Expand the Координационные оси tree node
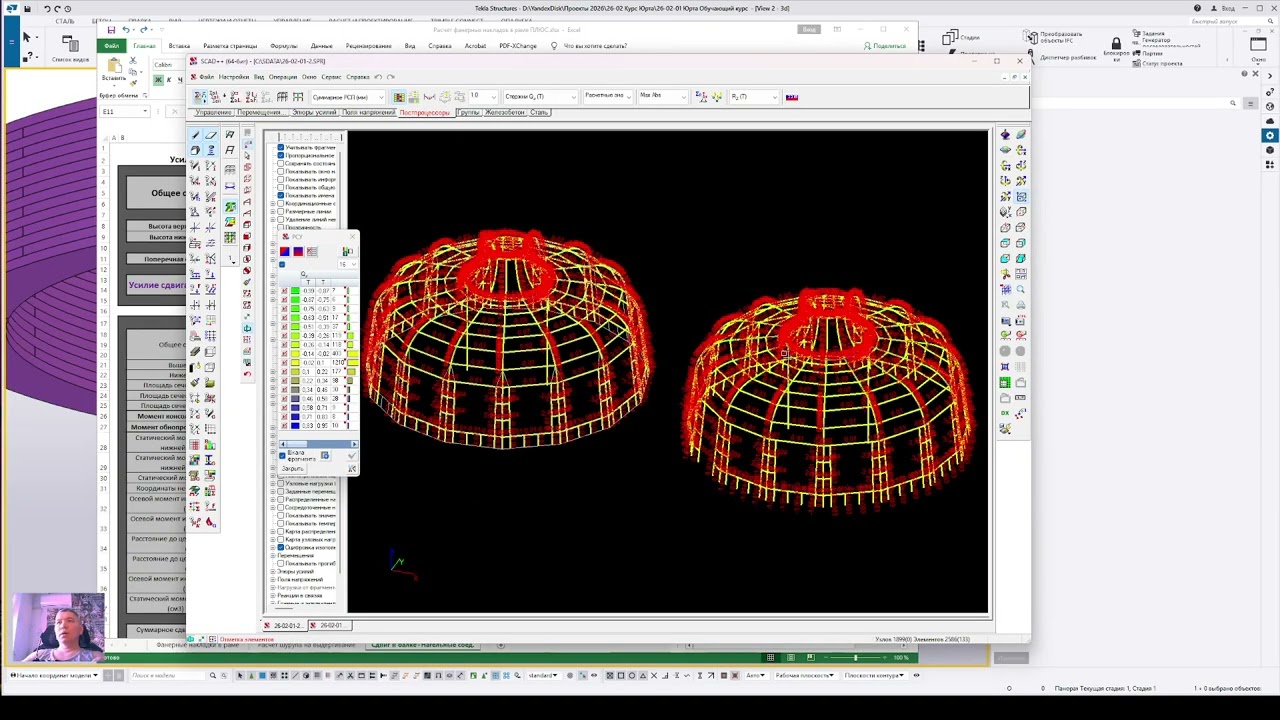The image size is (1280, 720). 273,204
